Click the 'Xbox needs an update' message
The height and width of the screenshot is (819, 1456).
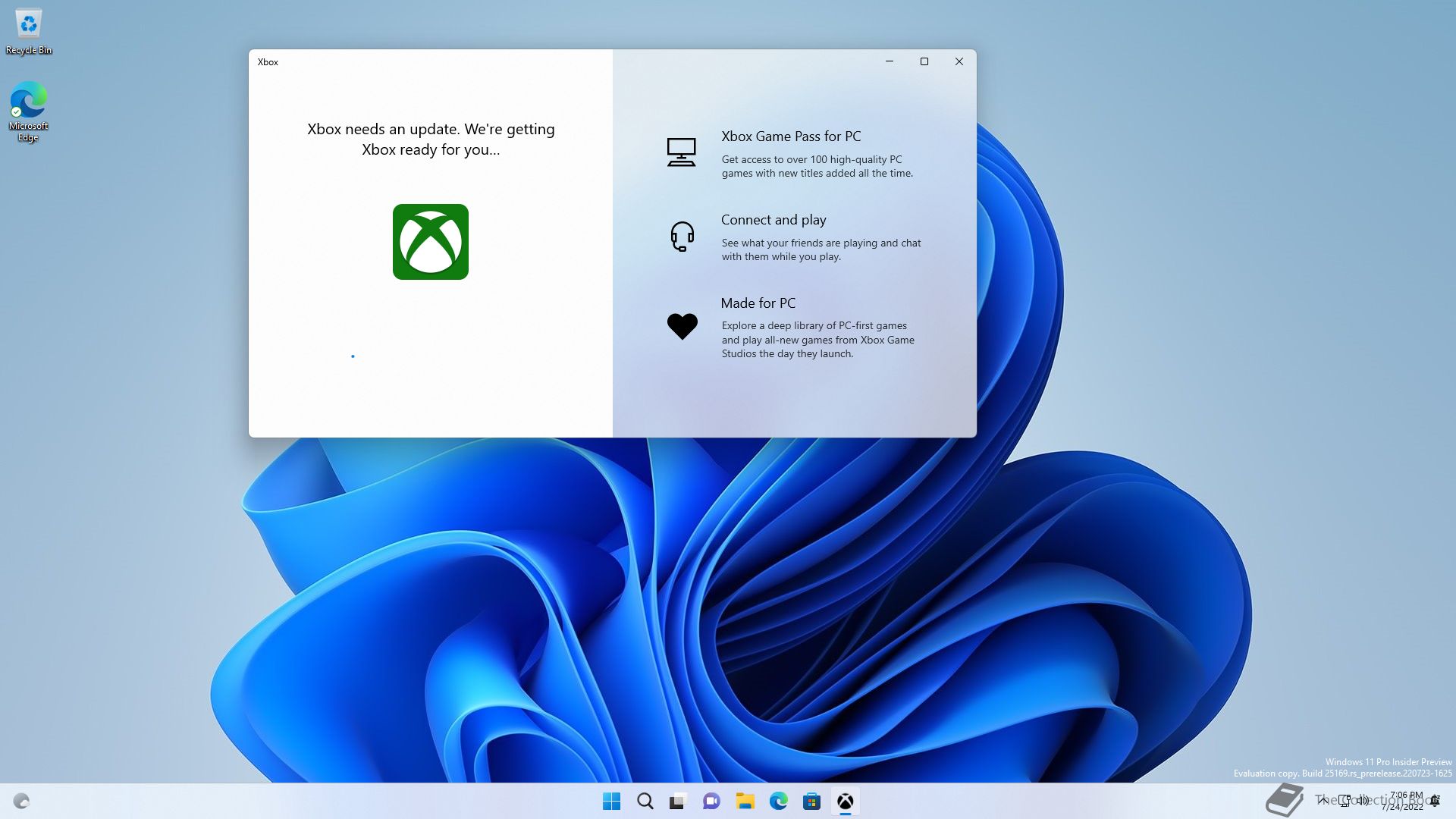[431, 140]
